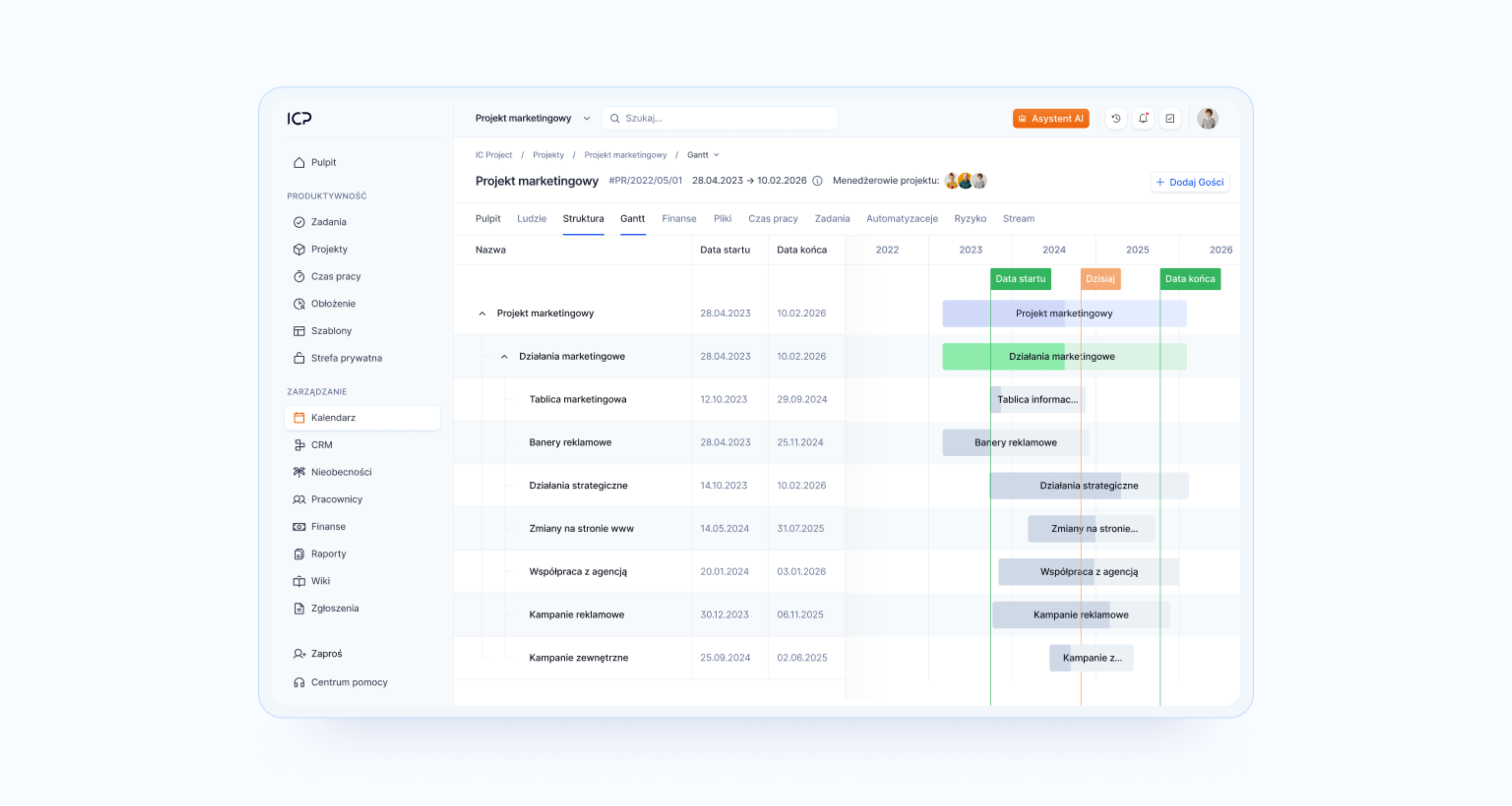Click the checklist icon in top bar
Image resolution: width=1512 pixels, height=806 pixels.
pyautogui.click(x=1170, y=118)
